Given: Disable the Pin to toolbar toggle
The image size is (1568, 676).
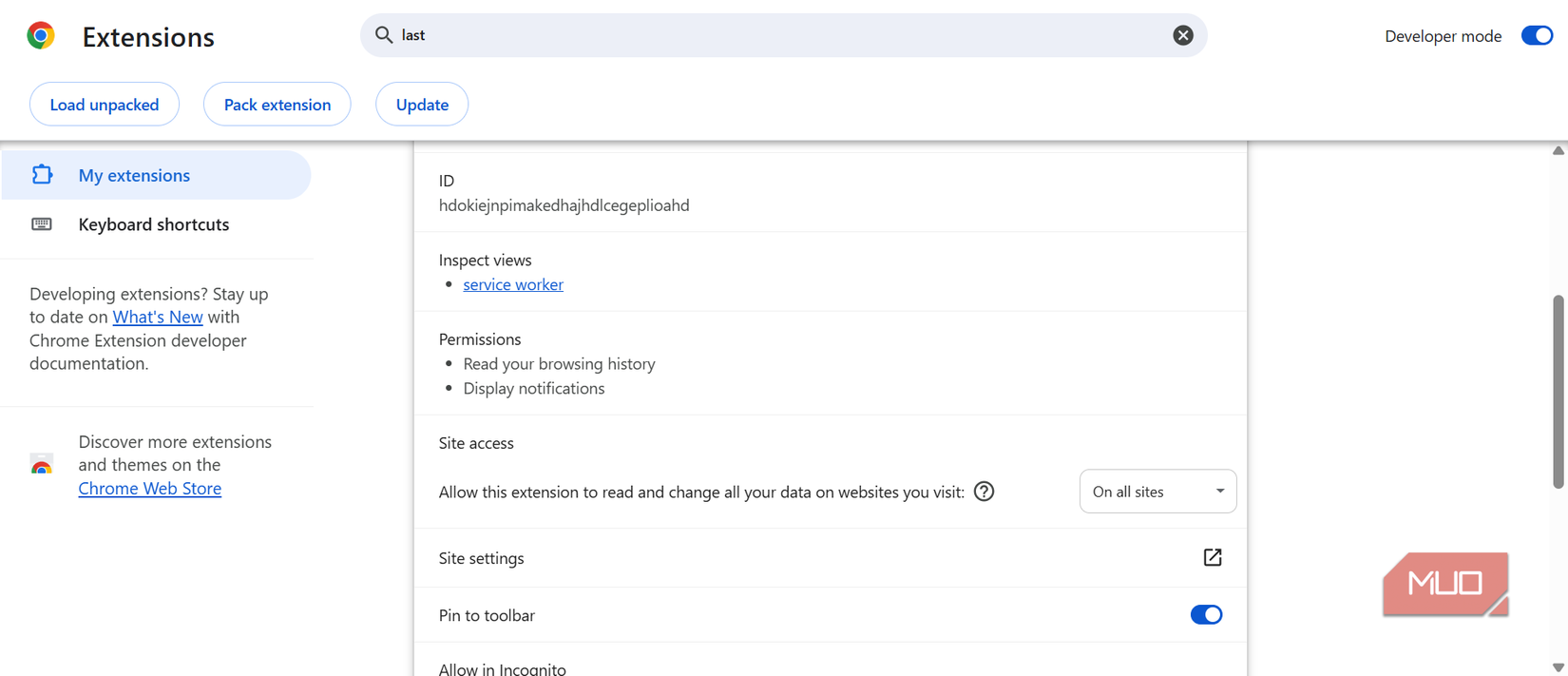Looking at the screenshot, I should [1206, 615].
